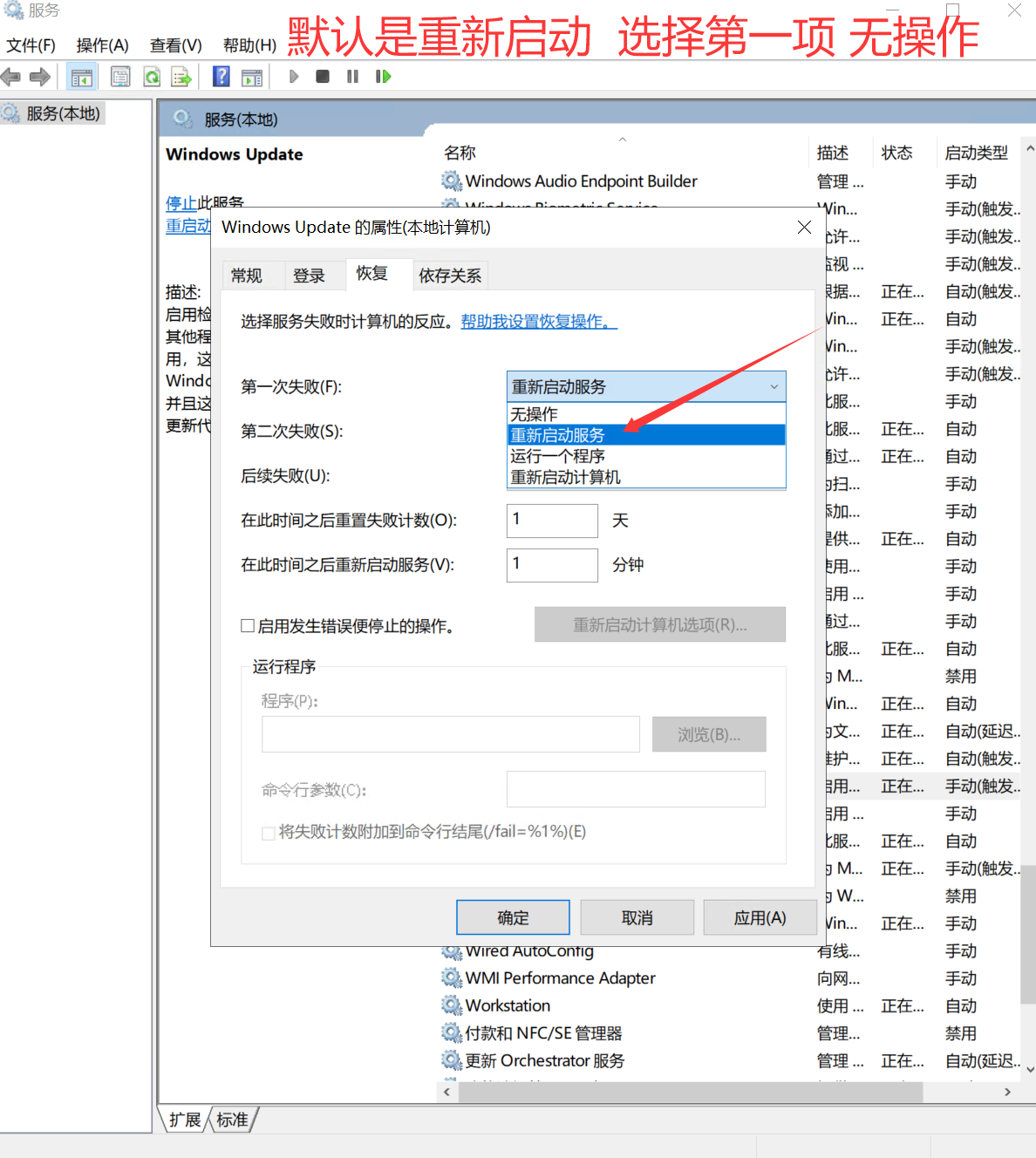The height and width of the screenshot is (1158, 1036).
Task: Click the Refresh toolbar icon
Action: (x=152, y=77)
